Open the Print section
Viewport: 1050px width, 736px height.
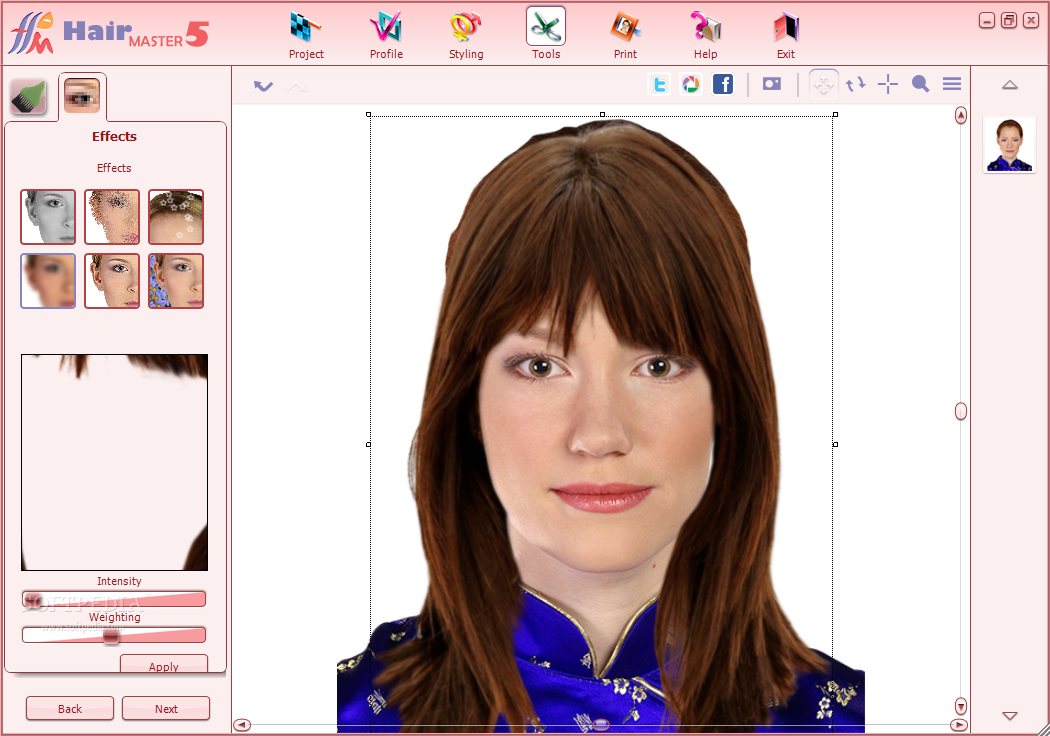(625, 35)
